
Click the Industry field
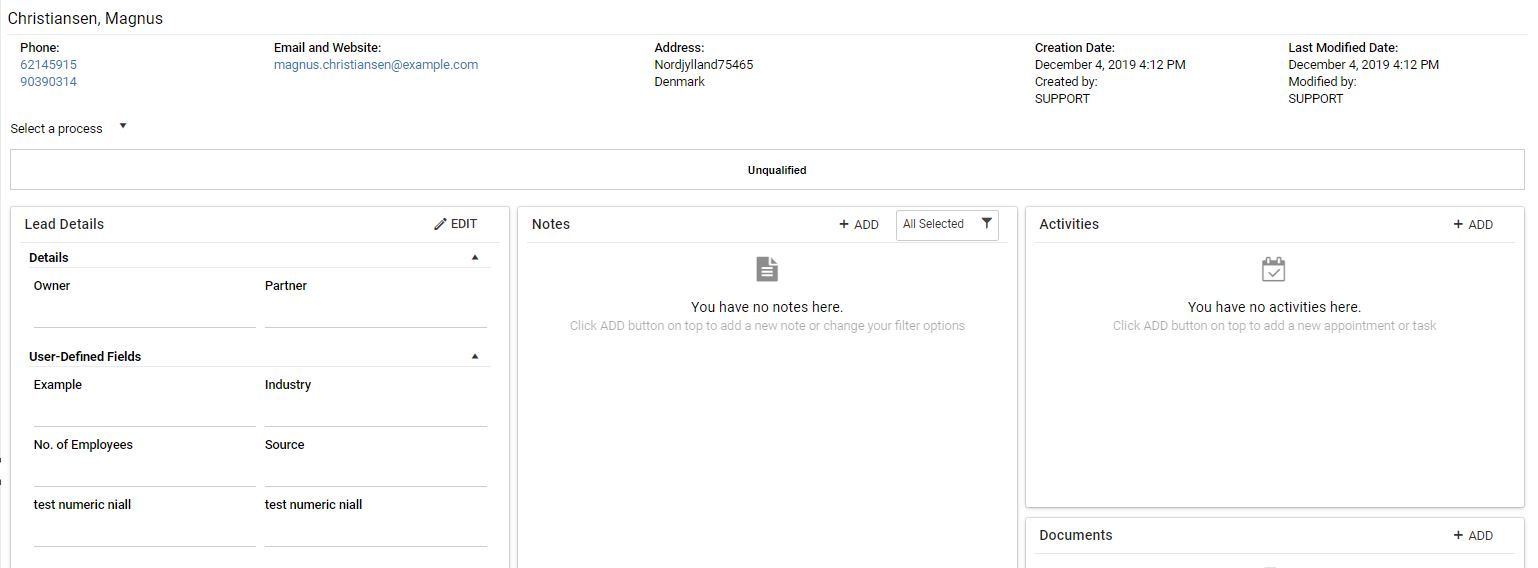[375, 413]
